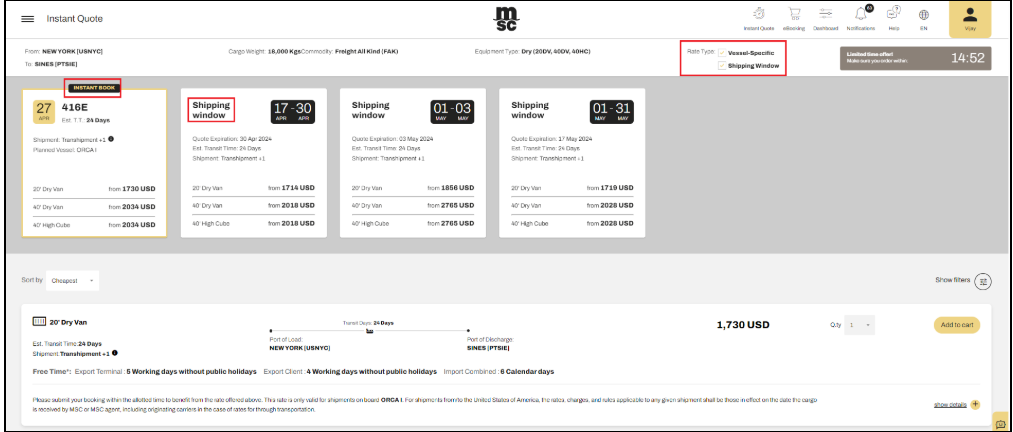Open the Qty quantity dropdown
The image size is (1013, 432).
coord(861,325)
